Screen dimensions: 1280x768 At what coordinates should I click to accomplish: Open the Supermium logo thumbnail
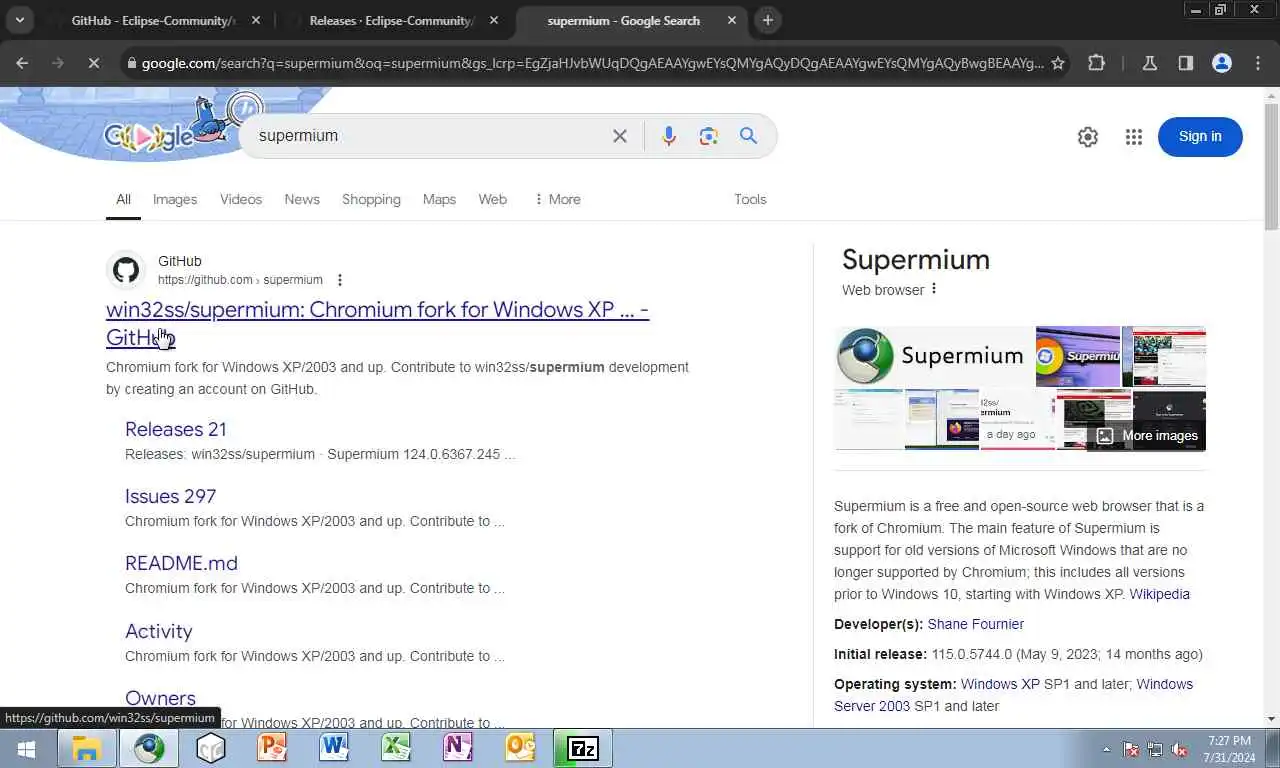click(934, 355)
